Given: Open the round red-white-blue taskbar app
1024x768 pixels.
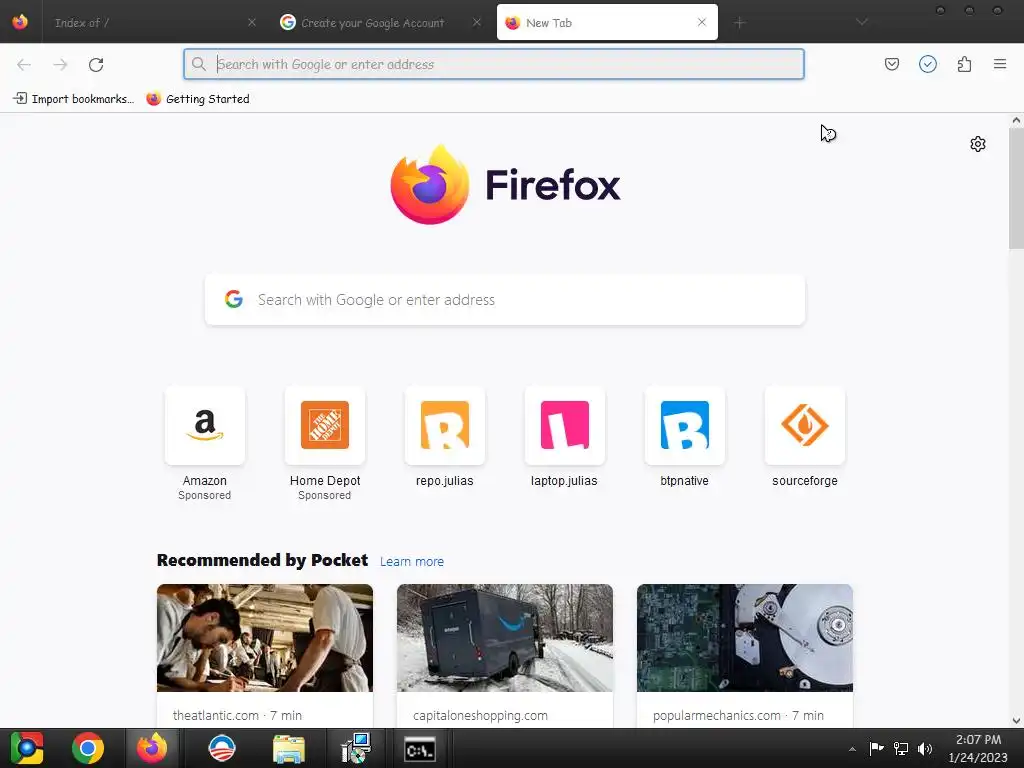Looking at the screenshot, I should tap(221, 748).
